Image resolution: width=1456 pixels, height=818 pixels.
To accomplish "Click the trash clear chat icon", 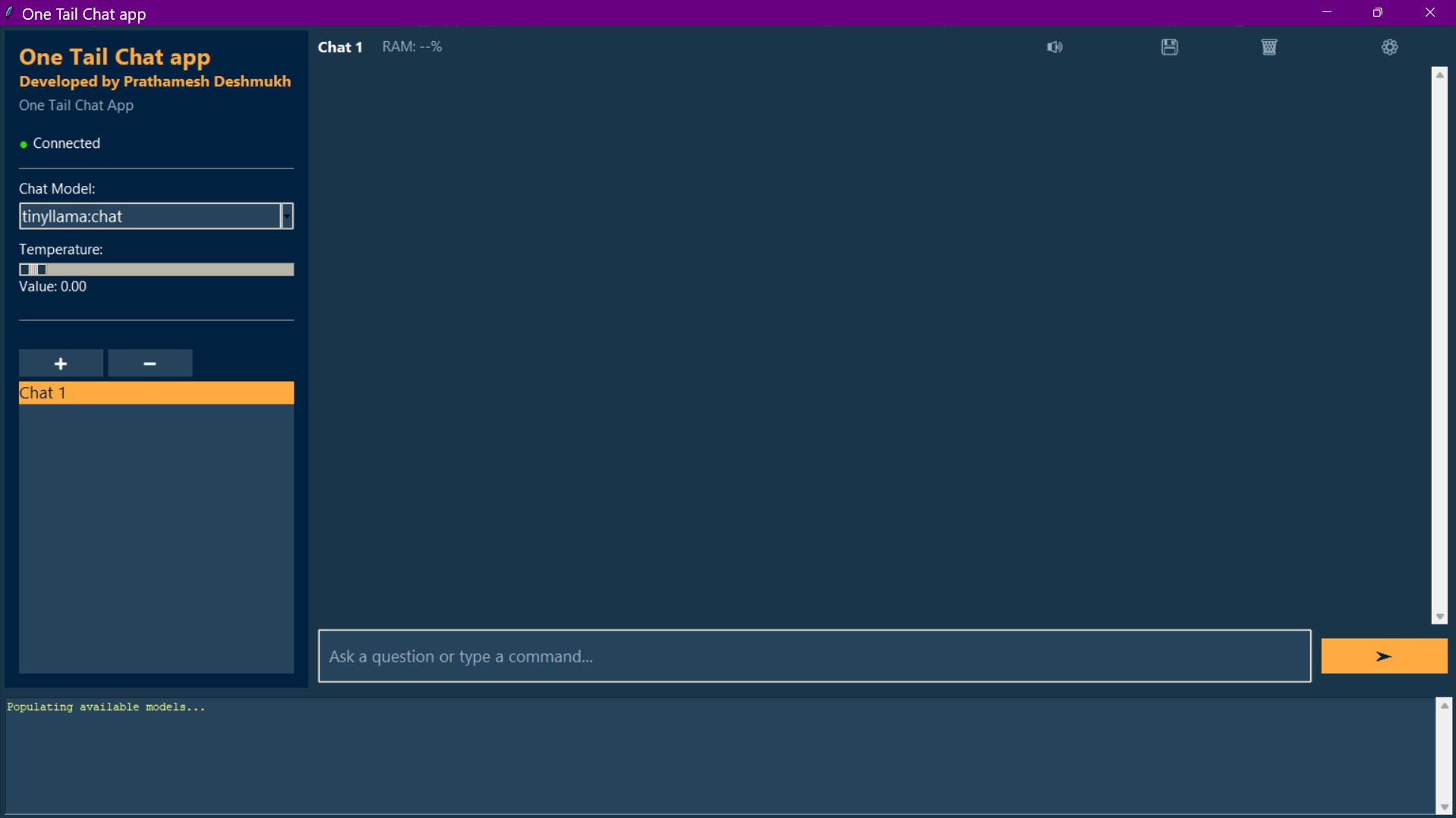I will pyautogui.click(x=1269, y=47).
